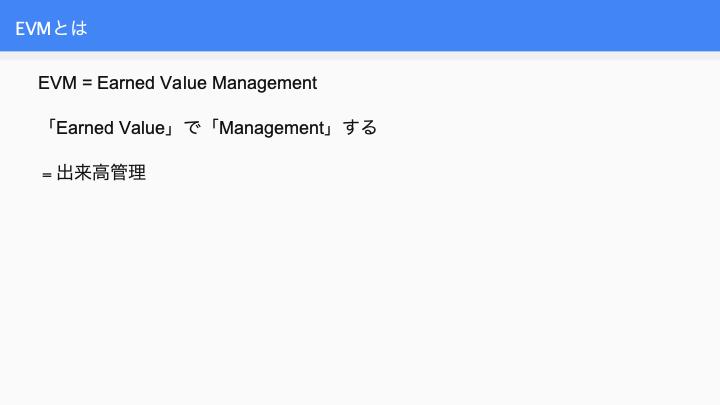
Task: Click the opening bracket before Earned Value
Action: [51, 126]
